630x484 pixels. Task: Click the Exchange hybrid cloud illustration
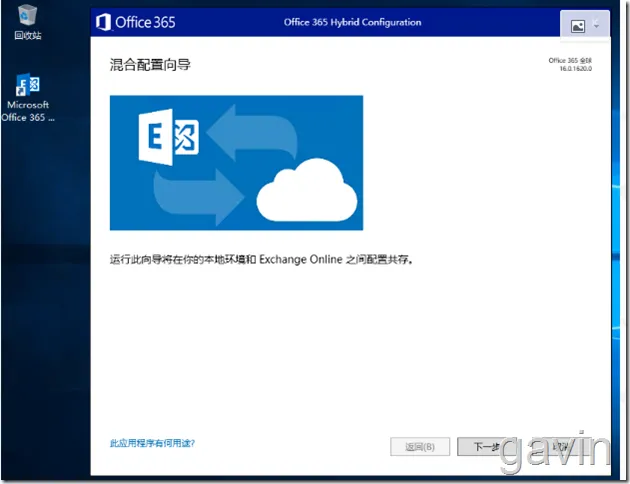(x=236, y=163)
